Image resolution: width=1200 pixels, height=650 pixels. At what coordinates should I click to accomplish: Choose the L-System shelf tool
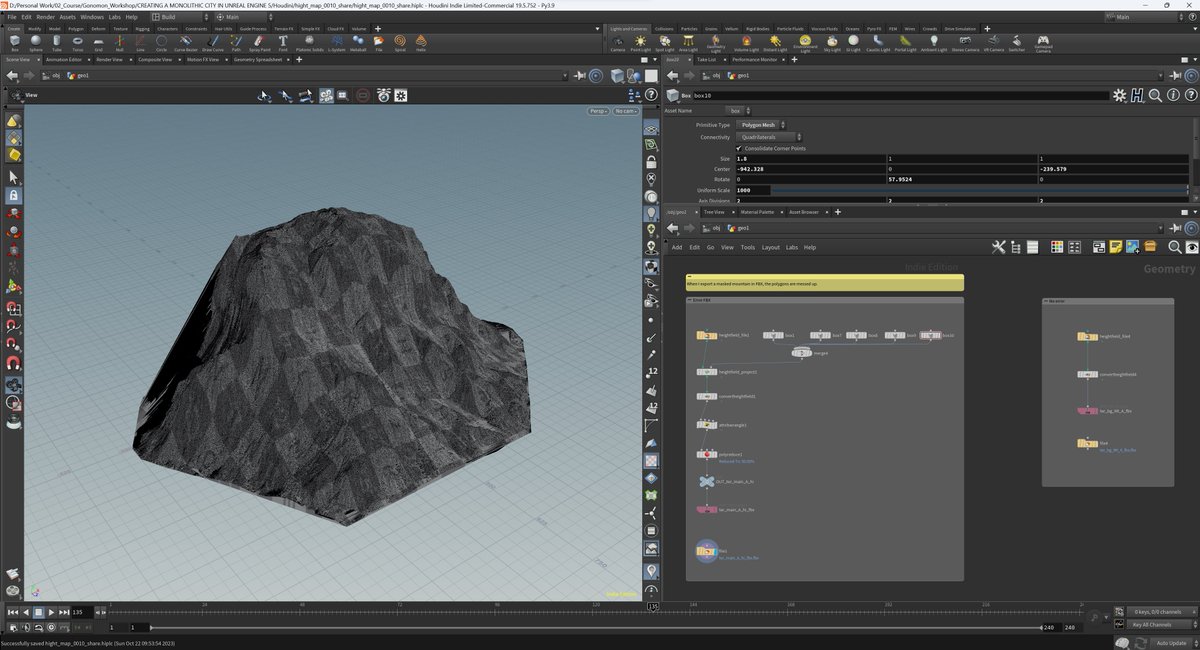point(337,43)
